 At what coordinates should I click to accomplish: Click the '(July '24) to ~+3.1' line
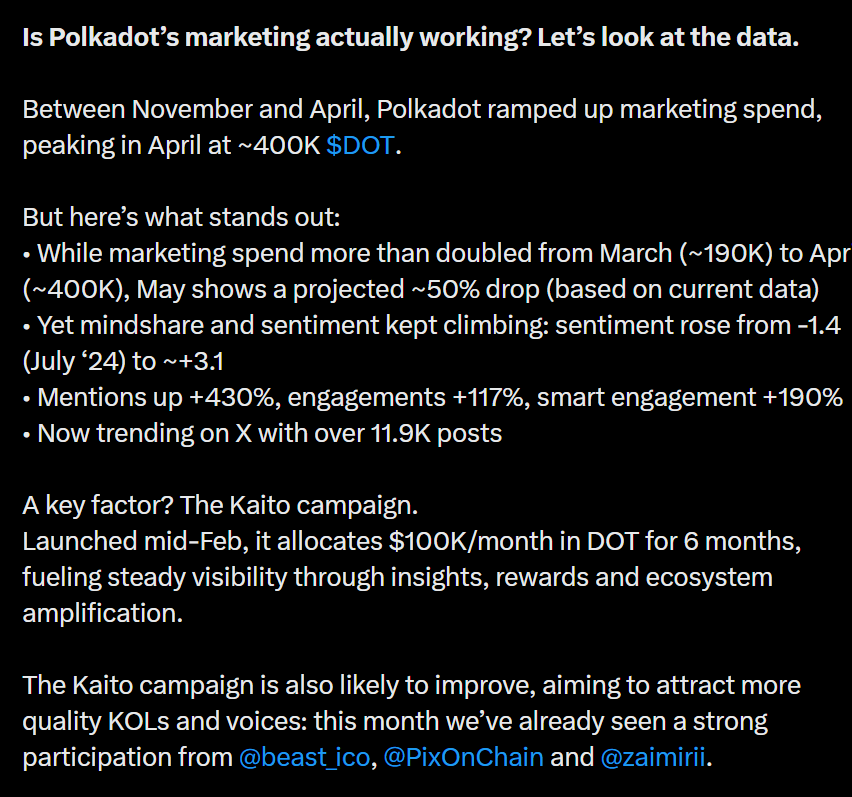(x=123, y=362)
